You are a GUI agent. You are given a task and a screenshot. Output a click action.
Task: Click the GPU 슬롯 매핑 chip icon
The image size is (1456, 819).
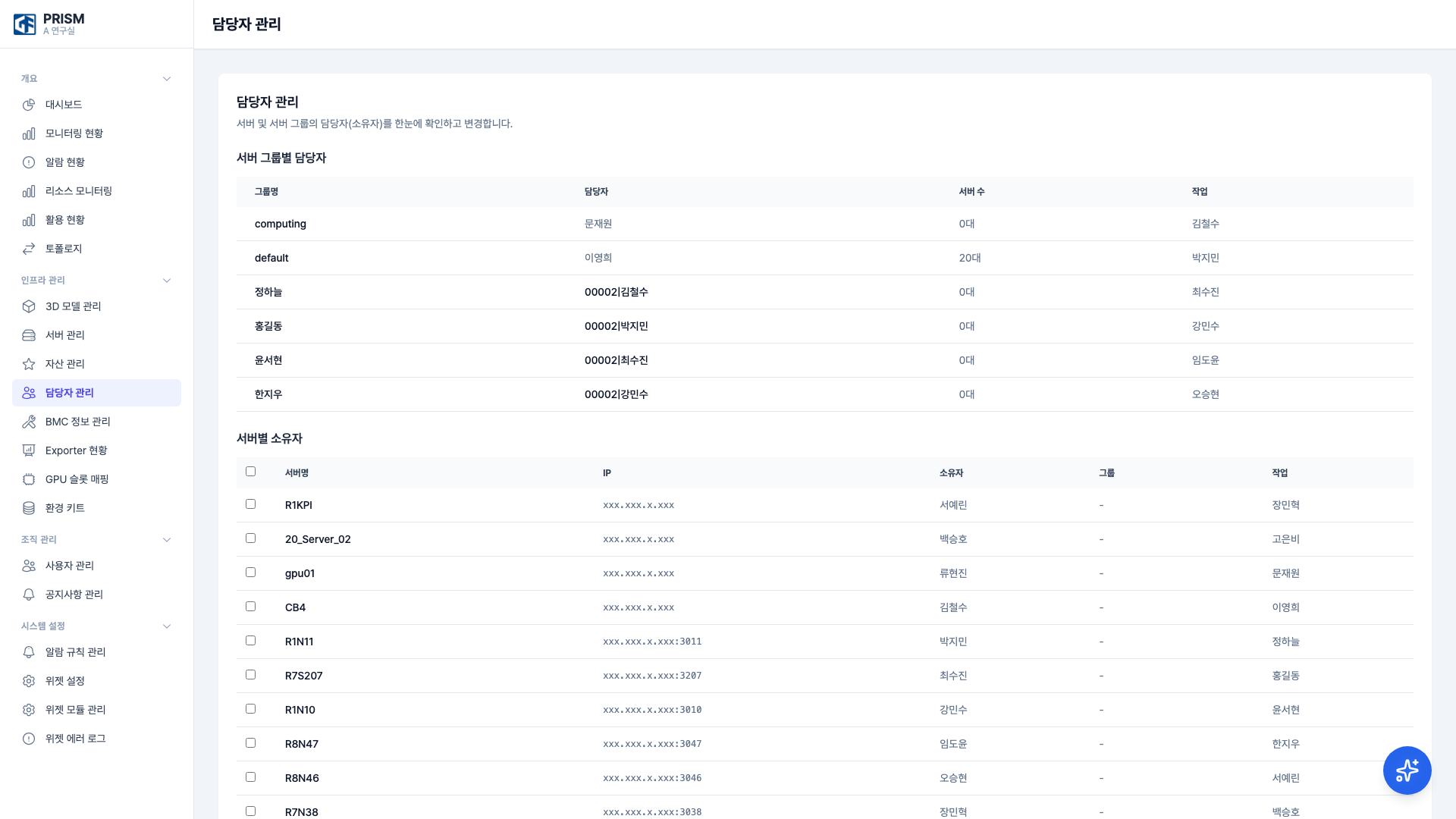[29, 479]
